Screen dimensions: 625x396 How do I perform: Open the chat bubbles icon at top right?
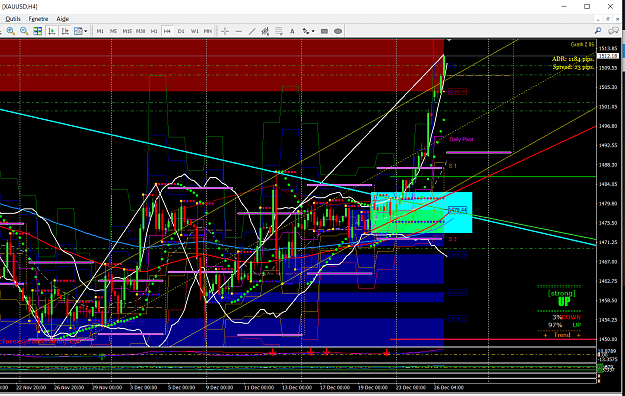pos(613,31)
